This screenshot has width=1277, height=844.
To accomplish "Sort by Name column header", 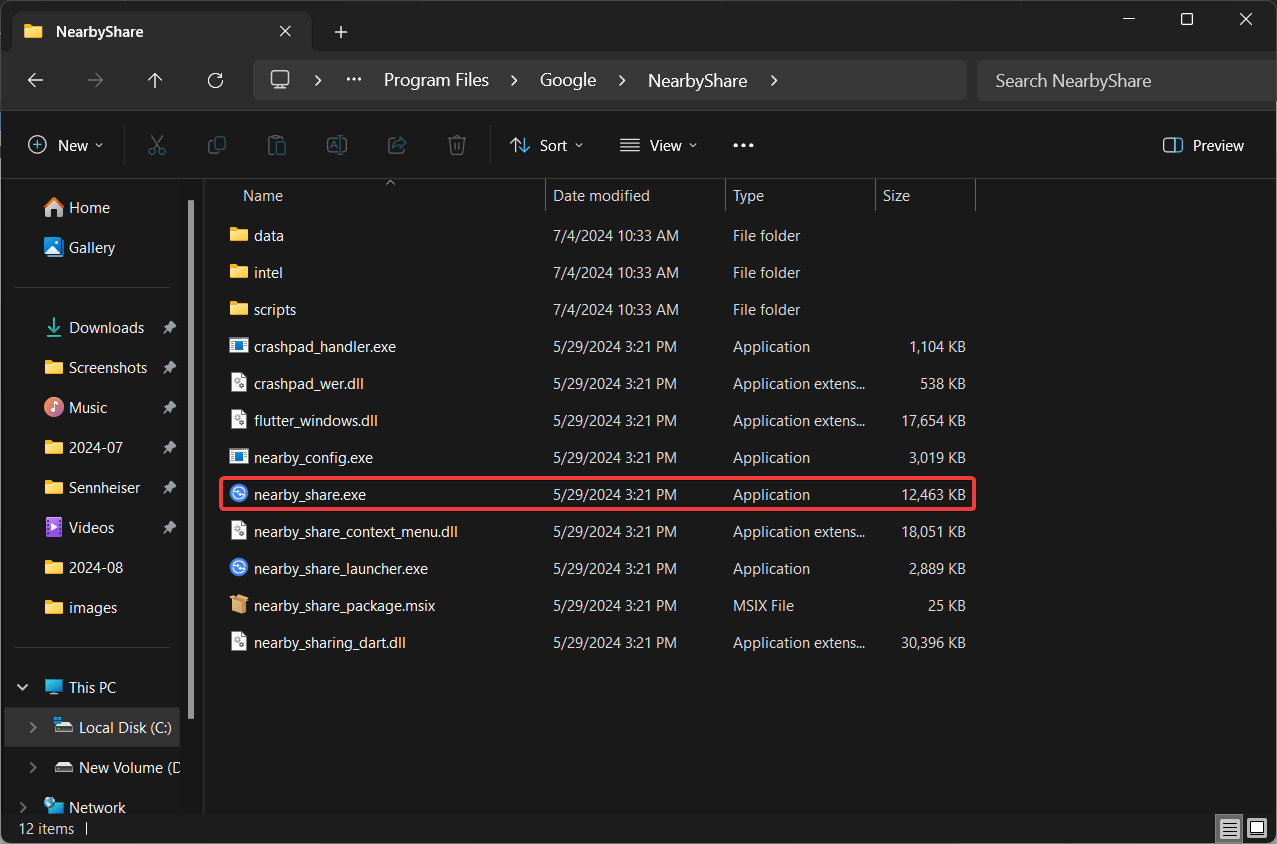I will pyautogui.click(x=263, y=196).
